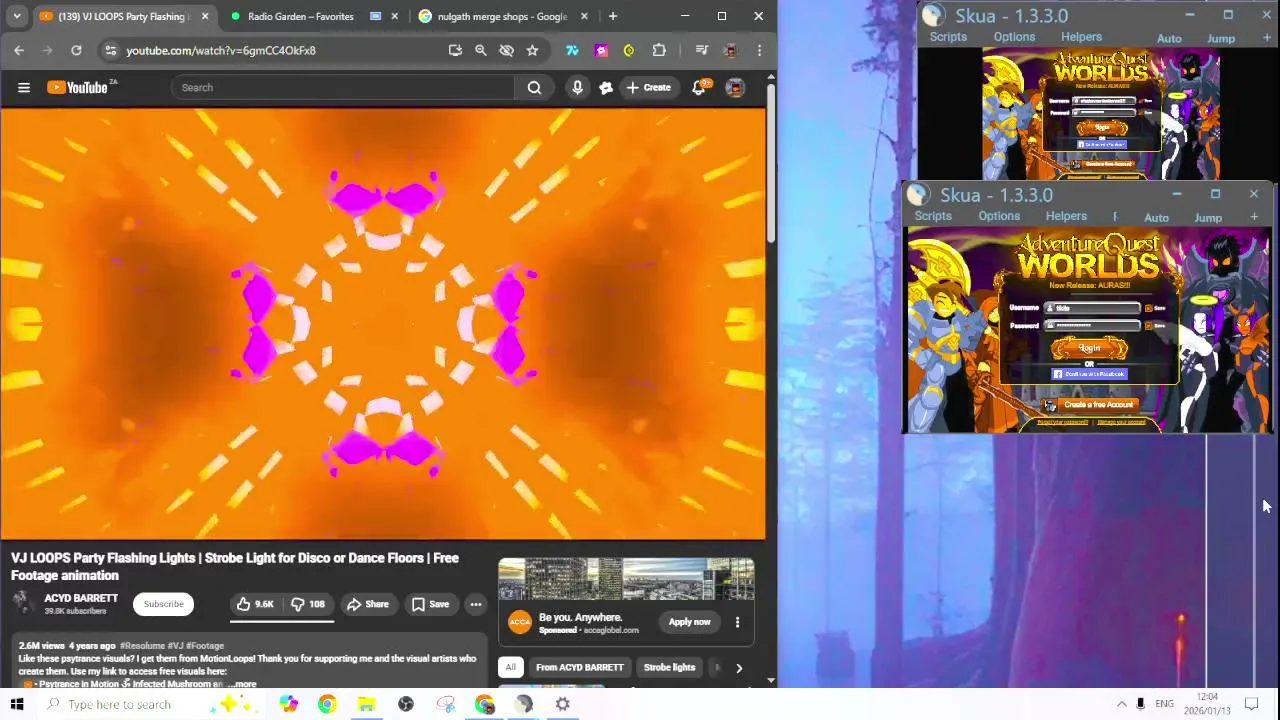This screenshot has height=720, width=1280.
Task: Open Helpers menu in back Skua window
Action: 1081,37
